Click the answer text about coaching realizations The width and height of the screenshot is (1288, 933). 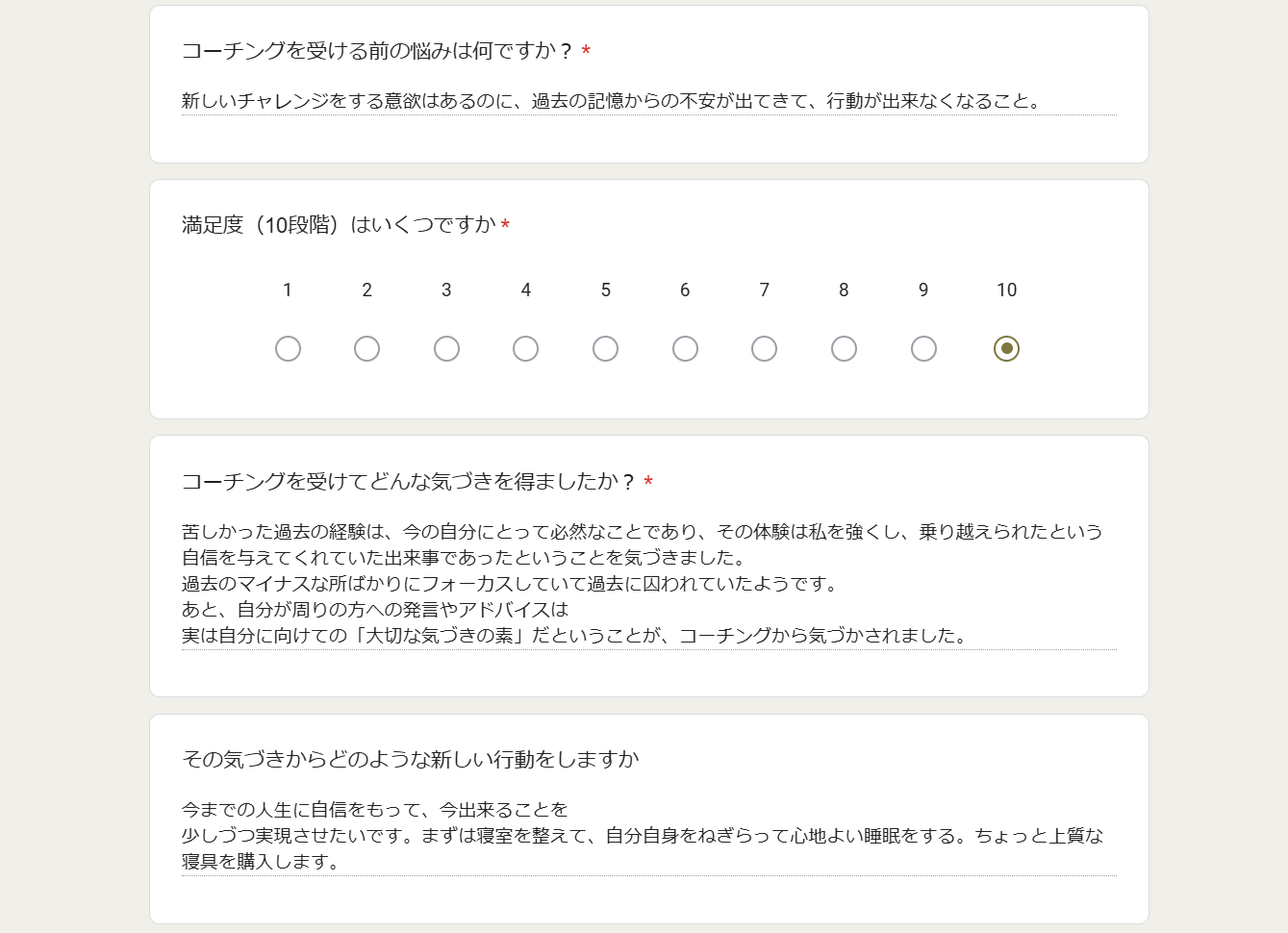point(649,584)
